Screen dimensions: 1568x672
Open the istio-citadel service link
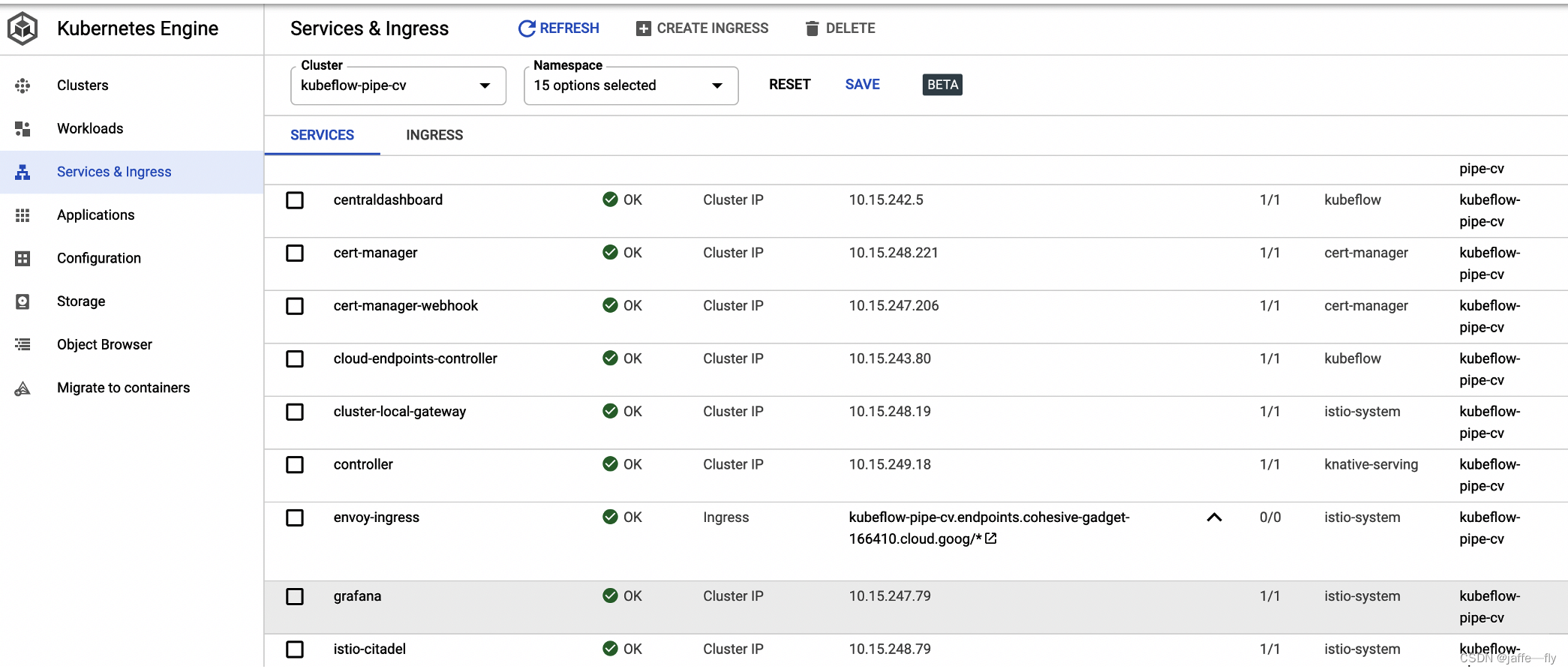click(x=370, y=649)
